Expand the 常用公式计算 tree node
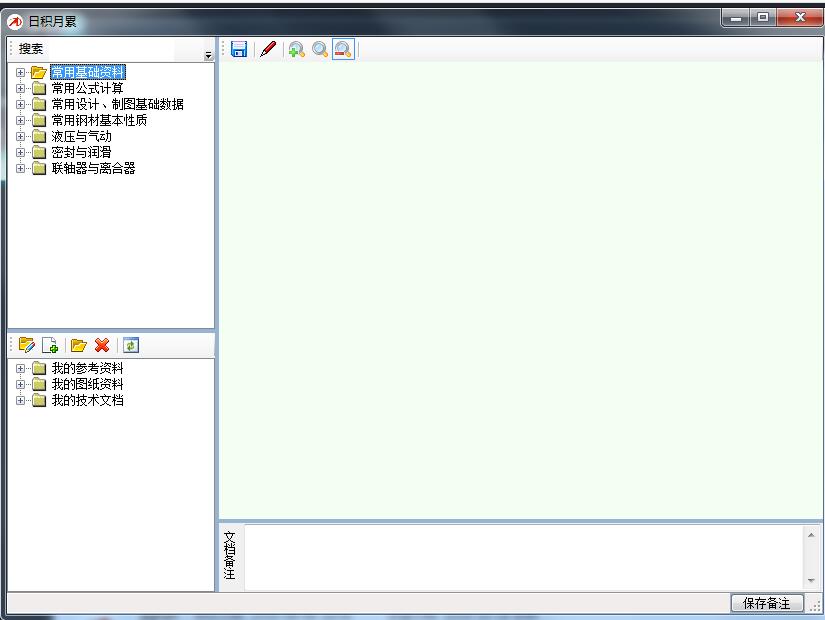825x620 pixels. [x=20, y=88]
